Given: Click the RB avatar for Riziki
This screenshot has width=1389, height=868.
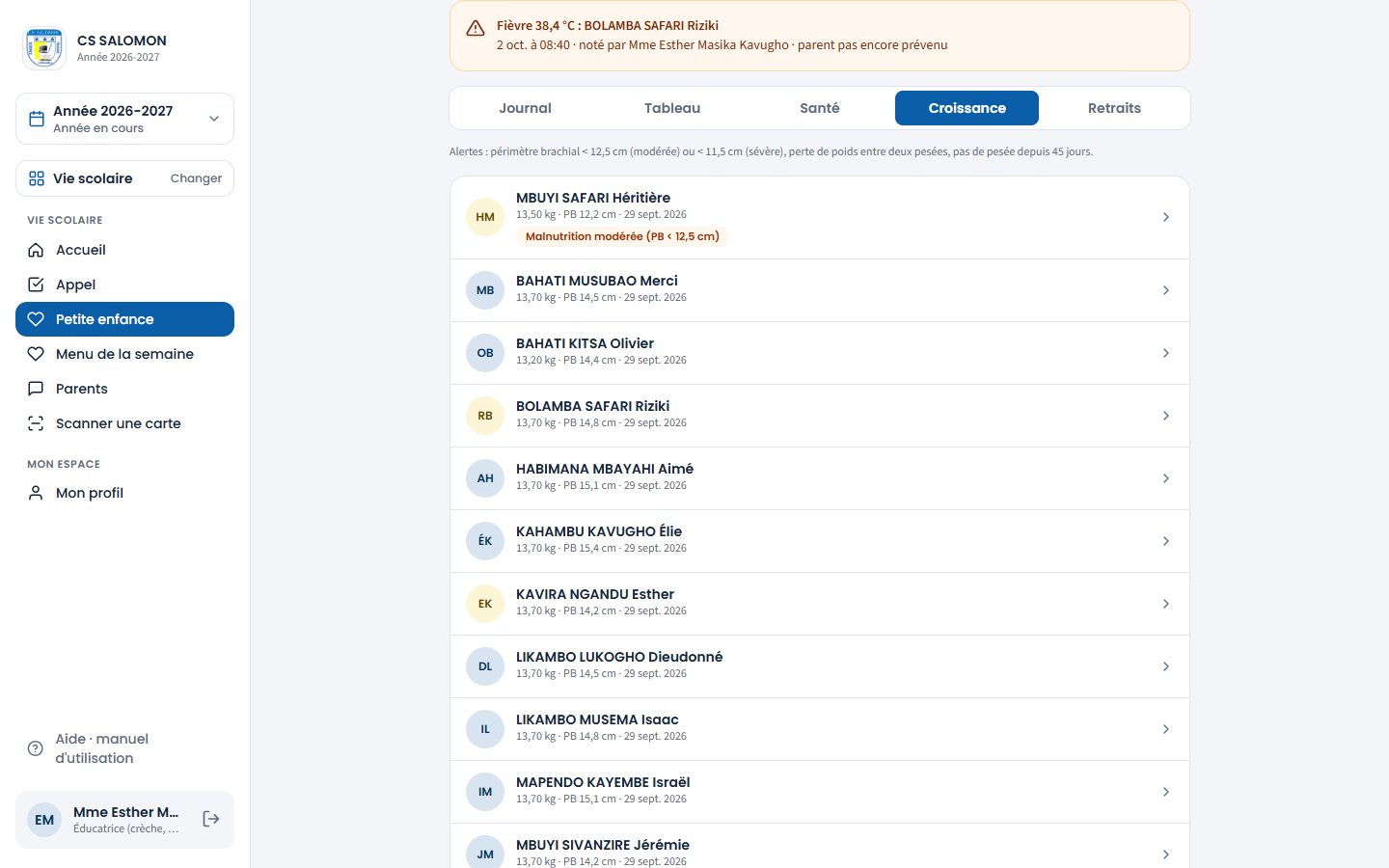Looking at the screenshot, I should tap(485, 416).
